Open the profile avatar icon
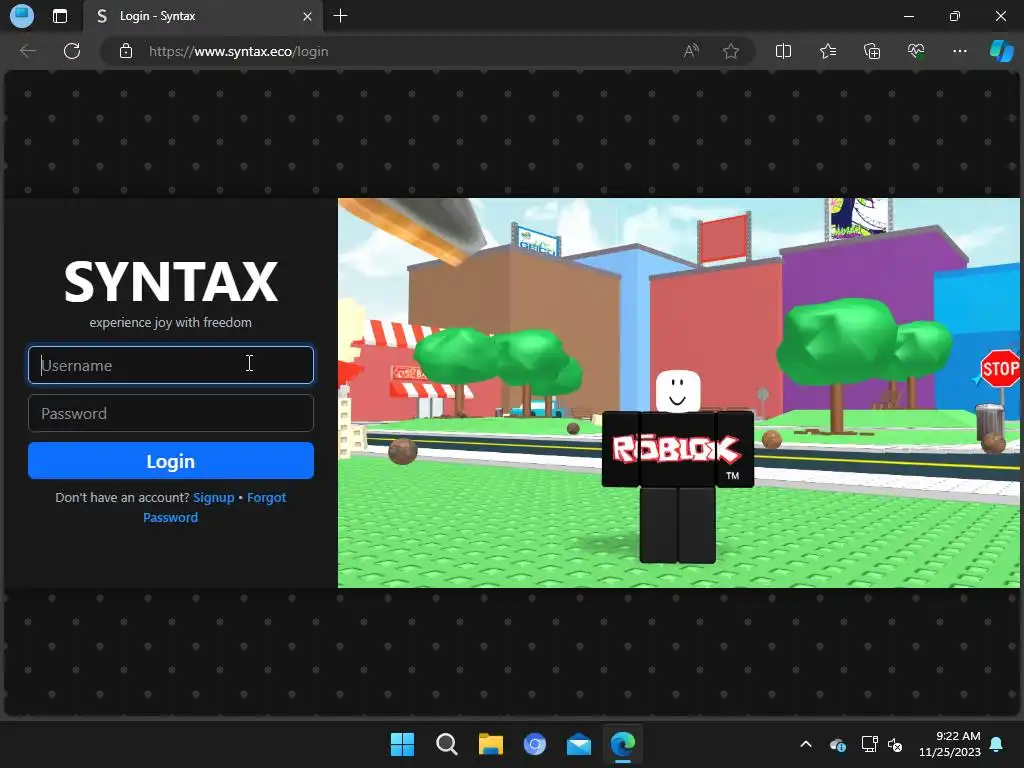Viewport: 1024px width, 768px height. pos(22,16)
